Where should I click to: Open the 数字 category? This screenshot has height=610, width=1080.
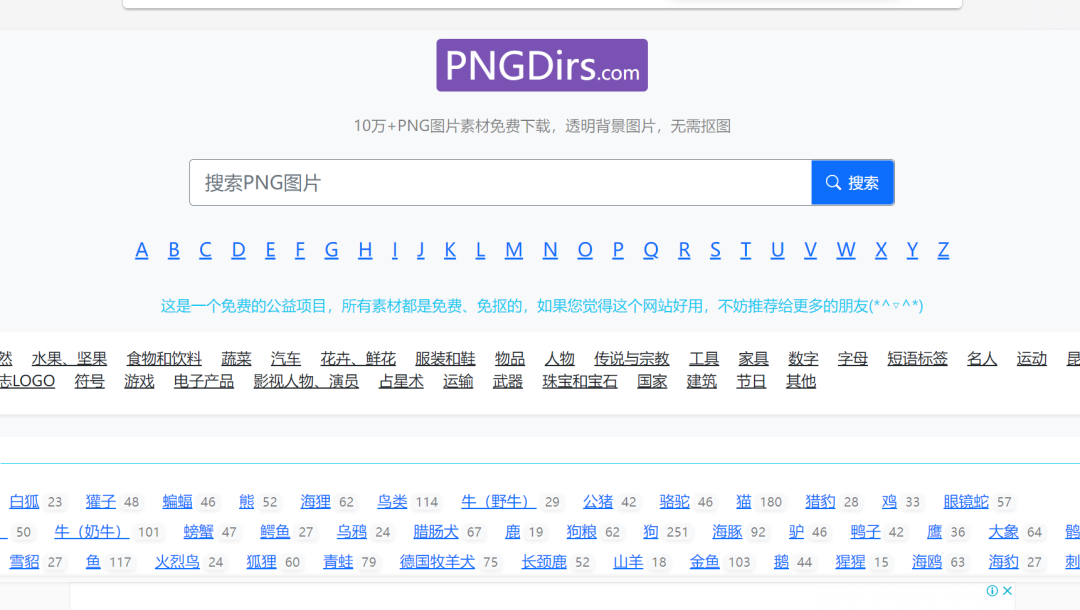(803, 359)
